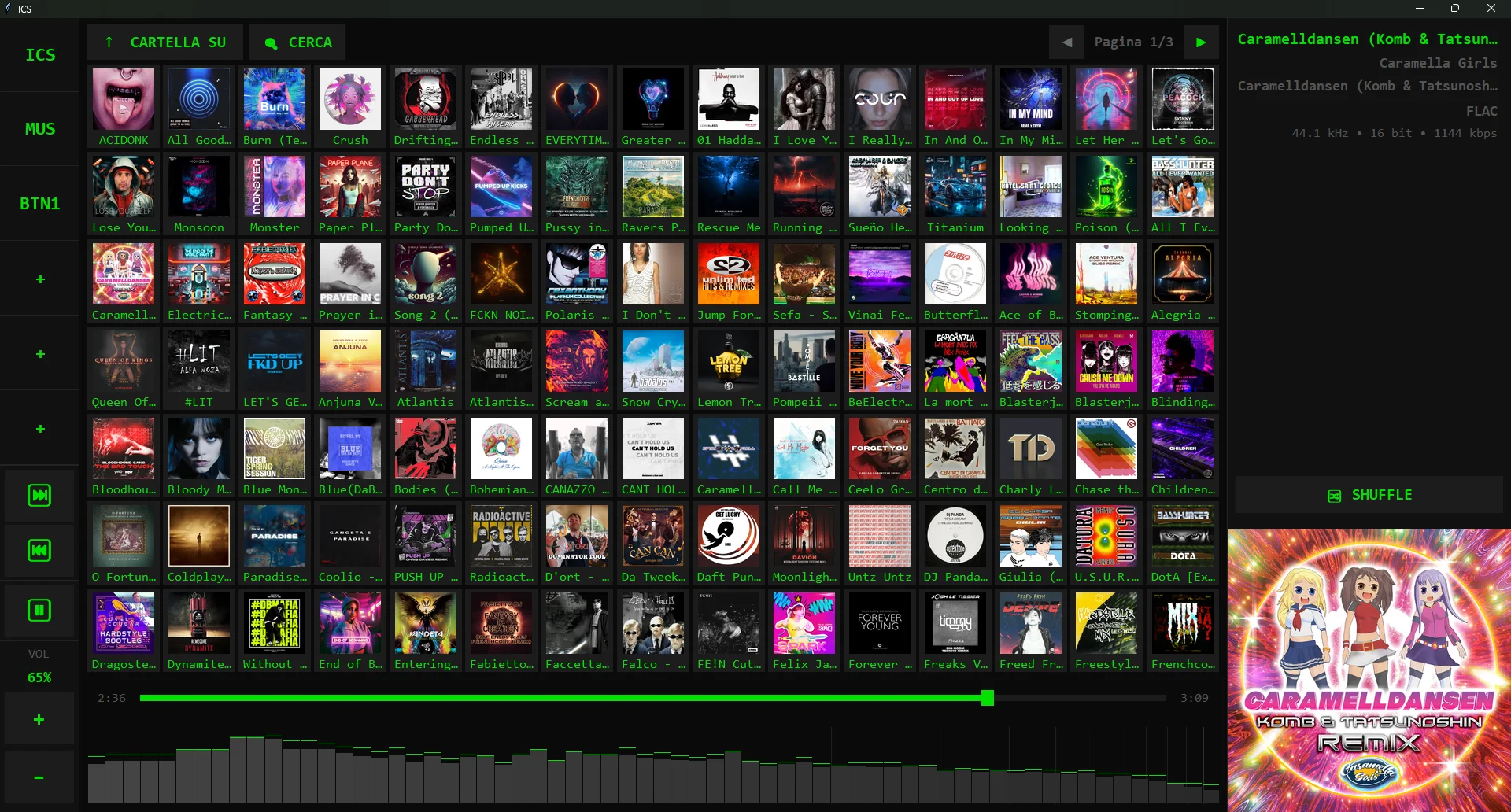Play the Poison (... green bottle tile
Image resolution: width=1511 pixels, height=812 pixels.
click(x=1106, y=194)
